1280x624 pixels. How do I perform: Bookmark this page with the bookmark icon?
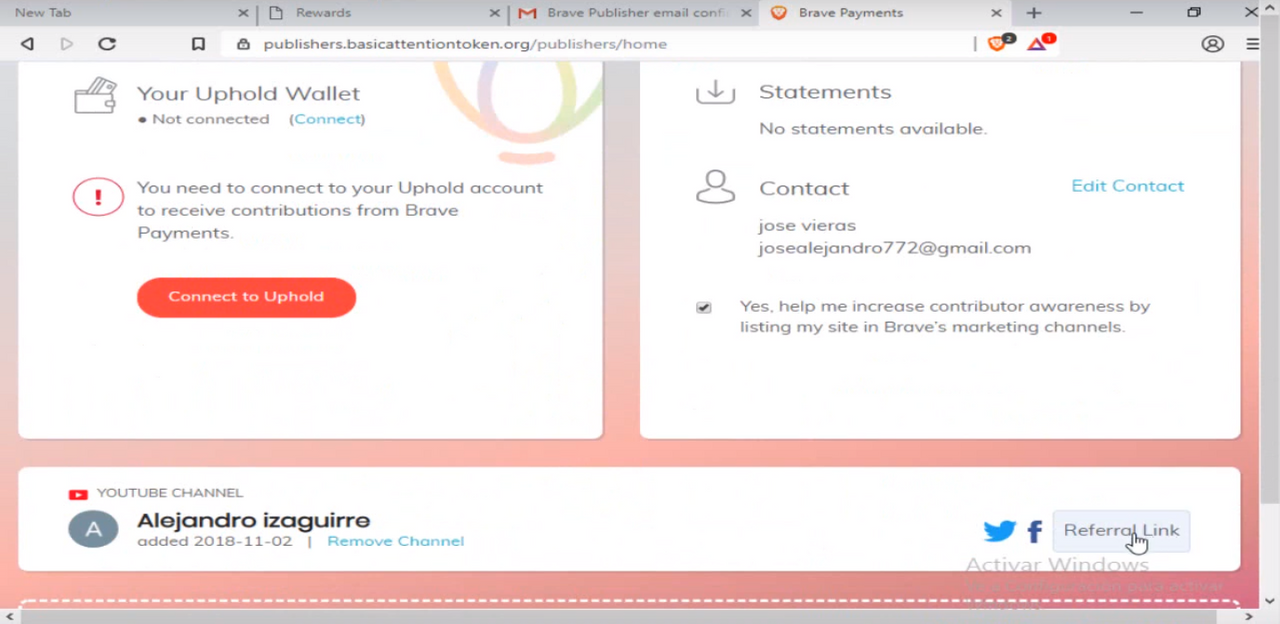click(198, 44)
